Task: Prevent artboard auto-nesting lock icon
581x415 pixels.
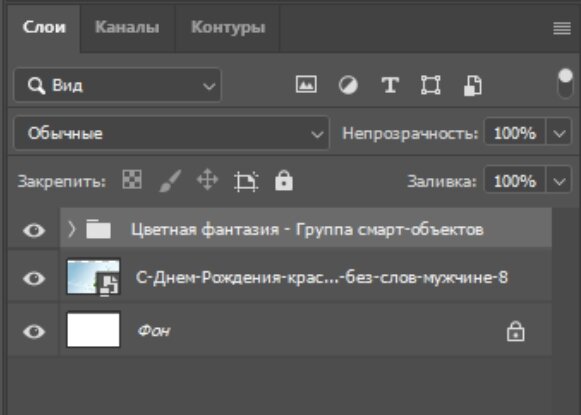Action: click(x=246, y=181)
